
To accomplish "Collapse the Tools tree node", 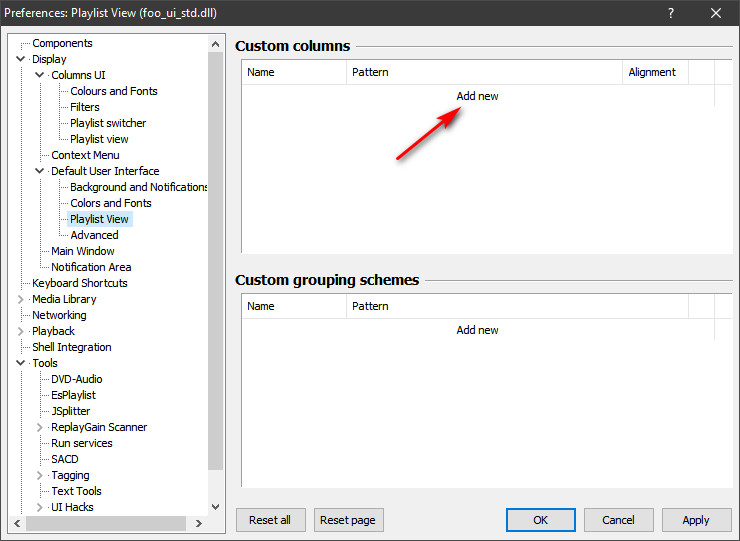I will pos(21,363).
